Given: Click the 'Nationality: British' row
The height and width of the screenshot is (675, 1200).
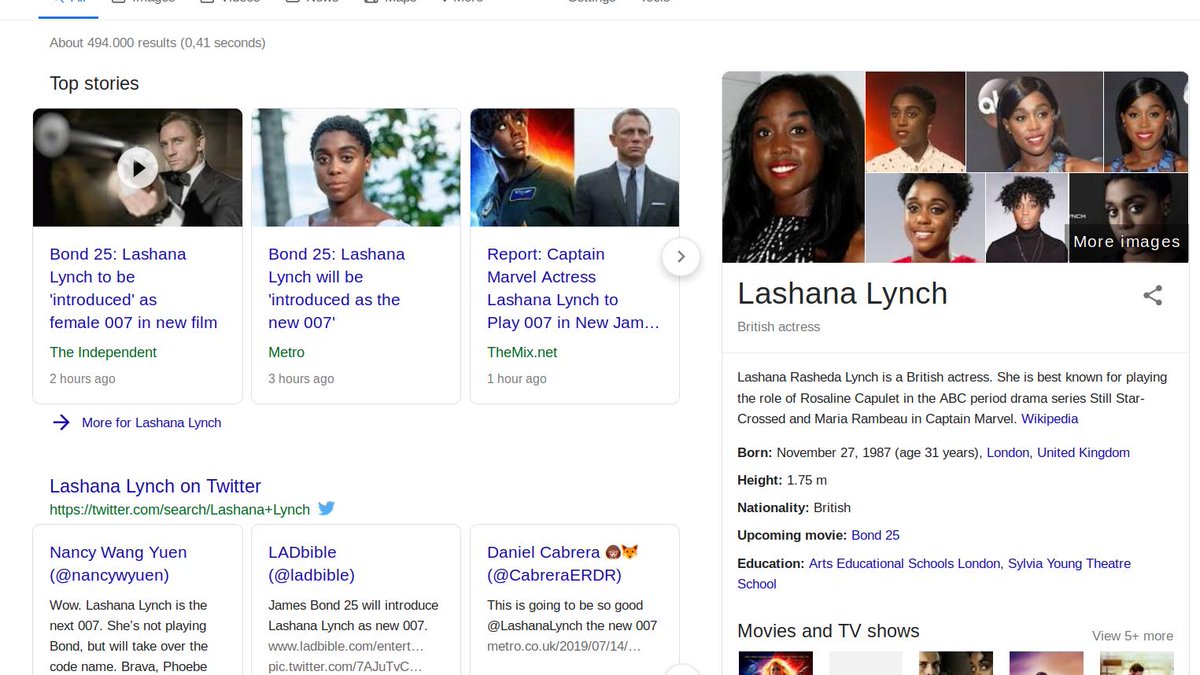Looking at the screenshot, I should coord(794,508).
